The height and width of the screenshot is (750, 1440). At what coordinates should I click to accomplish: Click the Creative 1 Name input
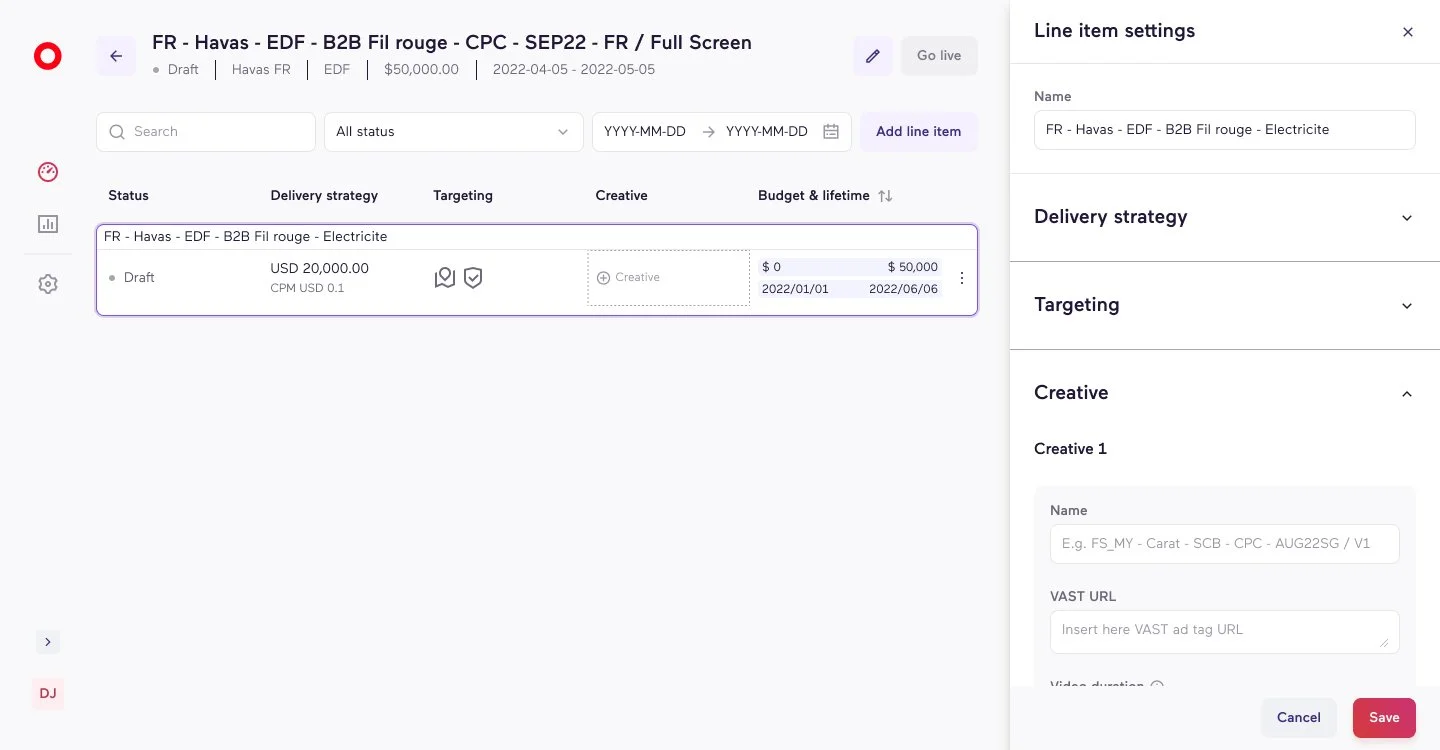pyautogui.click(x=1225, y=544)
